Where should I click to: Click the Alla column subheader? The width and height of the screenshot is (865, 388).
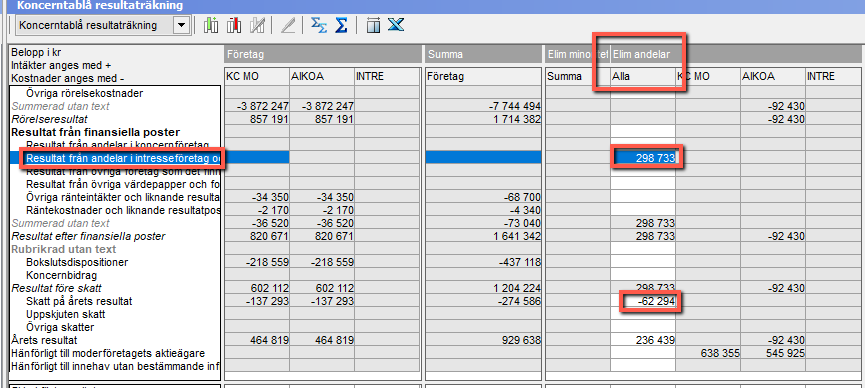(x=643, y=77)
